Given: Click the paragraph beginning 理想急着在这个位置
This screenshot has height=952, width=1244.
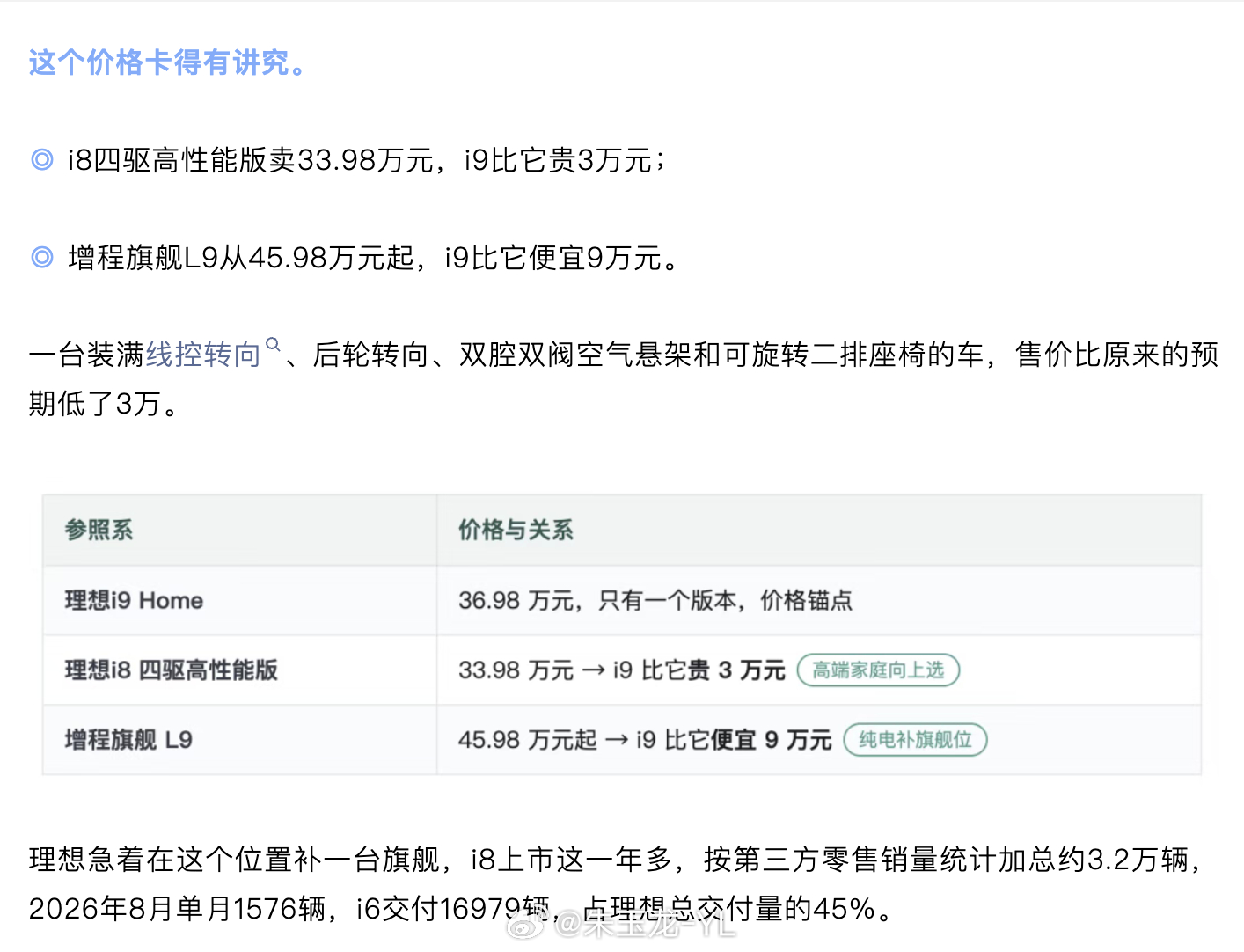Looking at the screenshot, I should [616, 883].
